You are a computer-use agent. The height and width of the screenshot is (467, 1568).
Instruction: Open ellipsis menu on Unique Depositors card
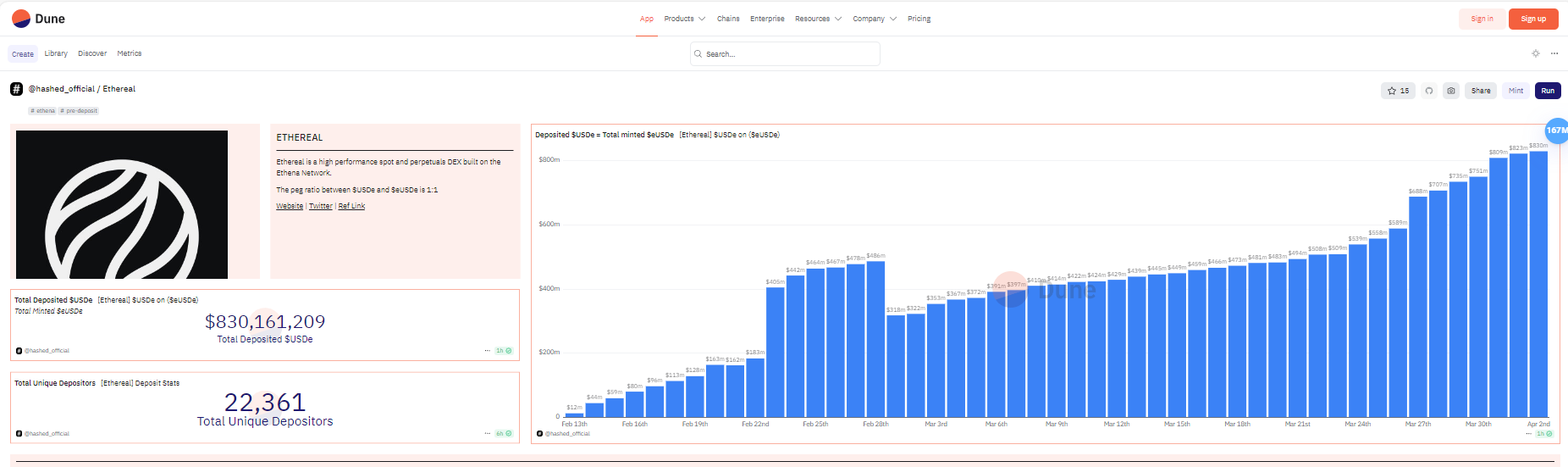click(487, 433)
